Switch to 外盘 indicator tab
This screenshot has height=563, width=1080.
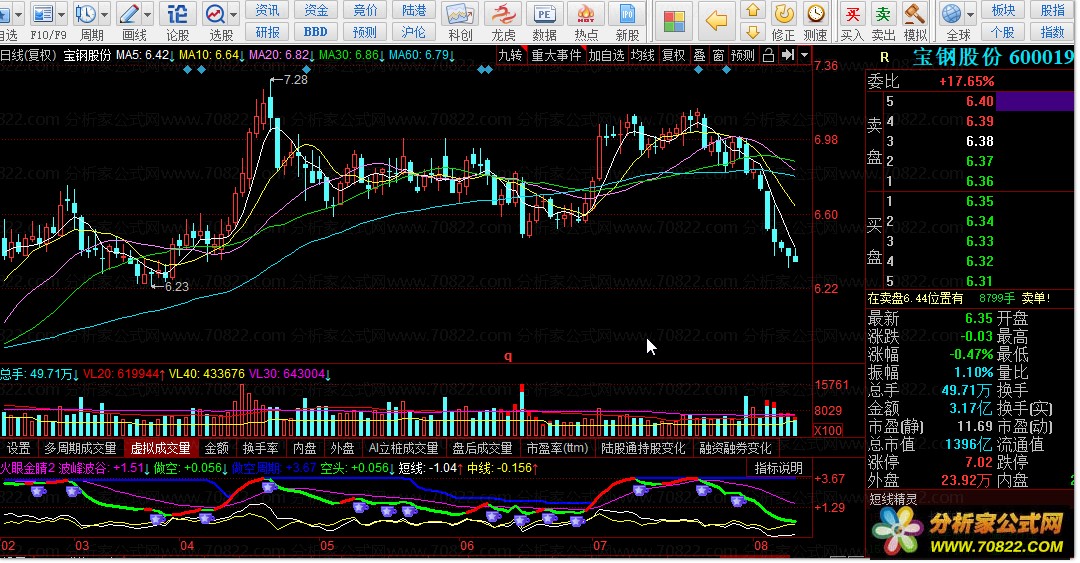tap(342, 448)
